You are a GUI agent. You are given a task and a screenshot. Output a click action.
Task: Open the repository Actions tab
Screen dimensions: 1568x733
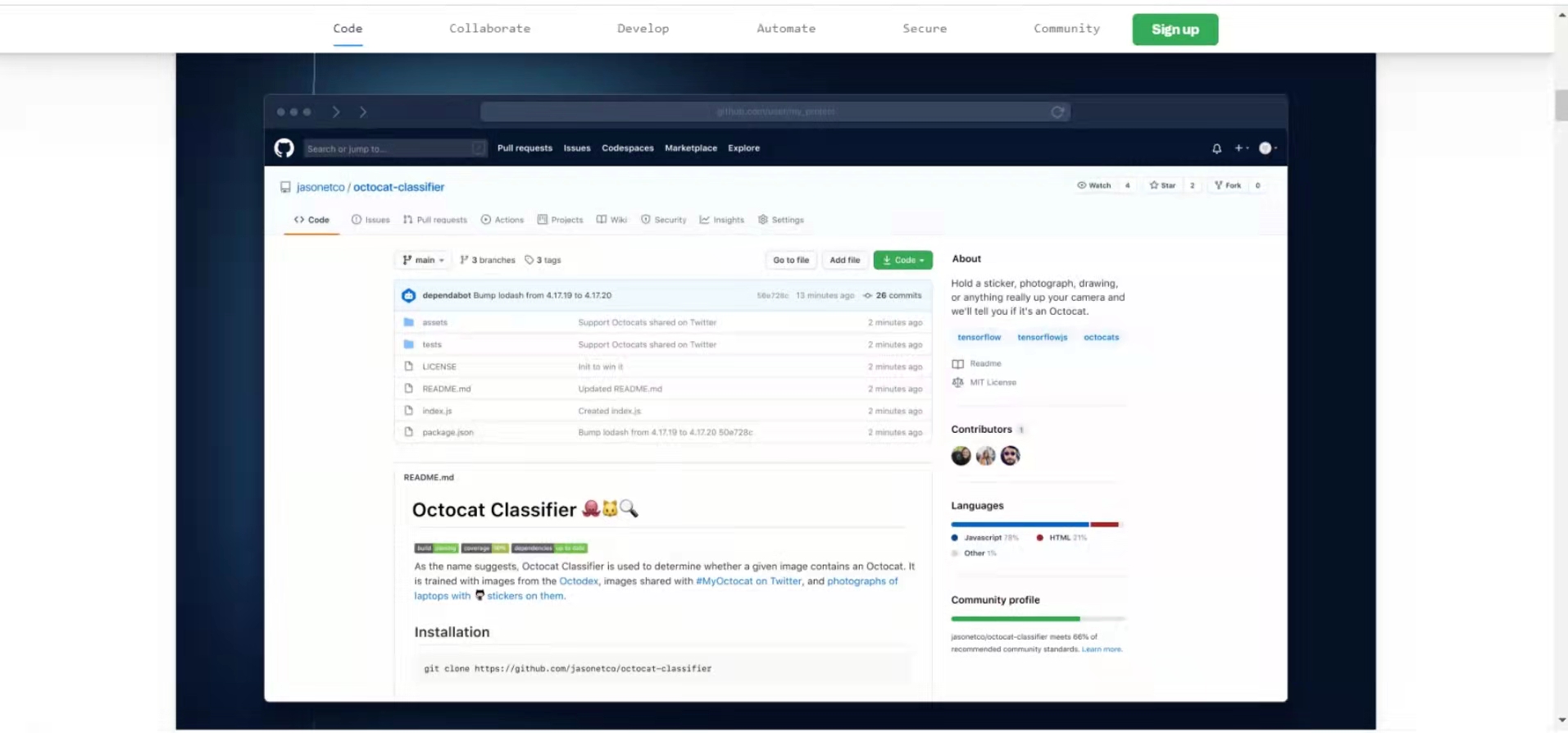click(502, 220)
